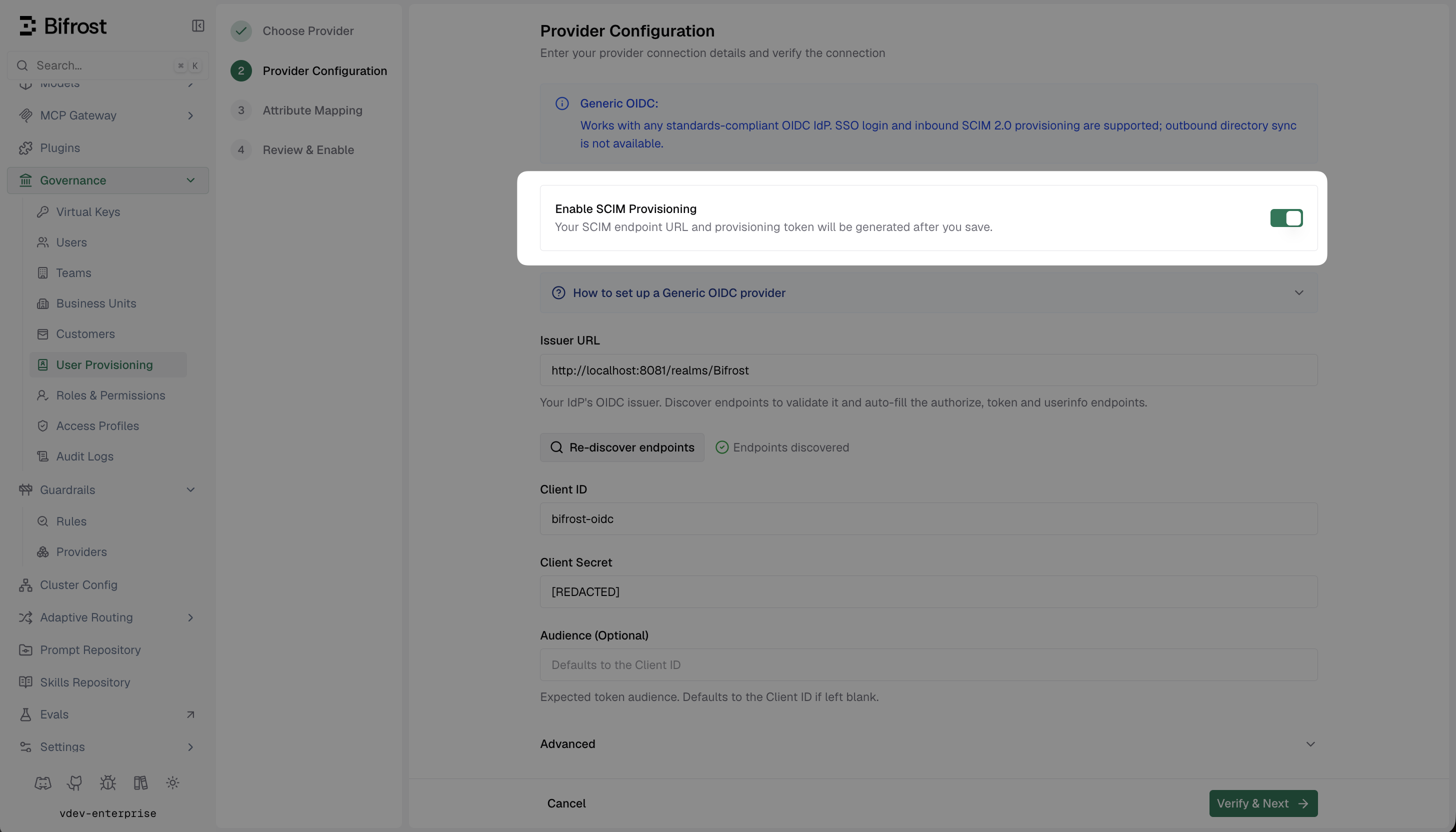Click the Plugins puzzle icon
Viewport: 1456px width, 832px height.
tap(25, 148)
